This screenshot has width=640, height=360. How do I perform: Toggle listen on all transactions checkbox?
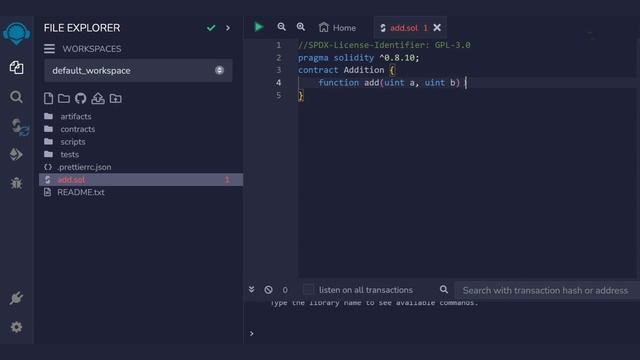click(x=308, y=289)
